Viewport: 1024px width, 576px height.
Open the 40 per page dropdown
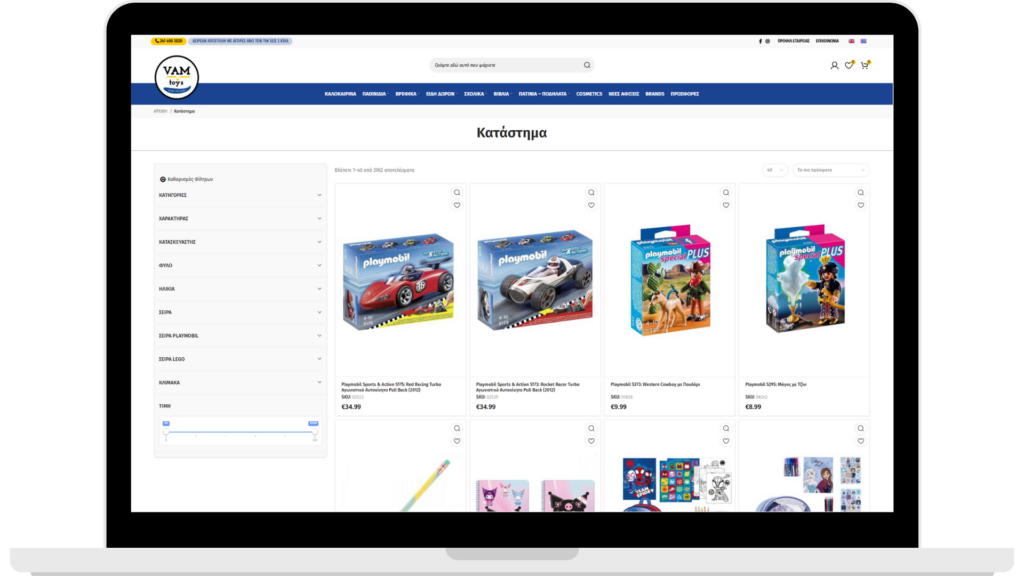point(775,170)
